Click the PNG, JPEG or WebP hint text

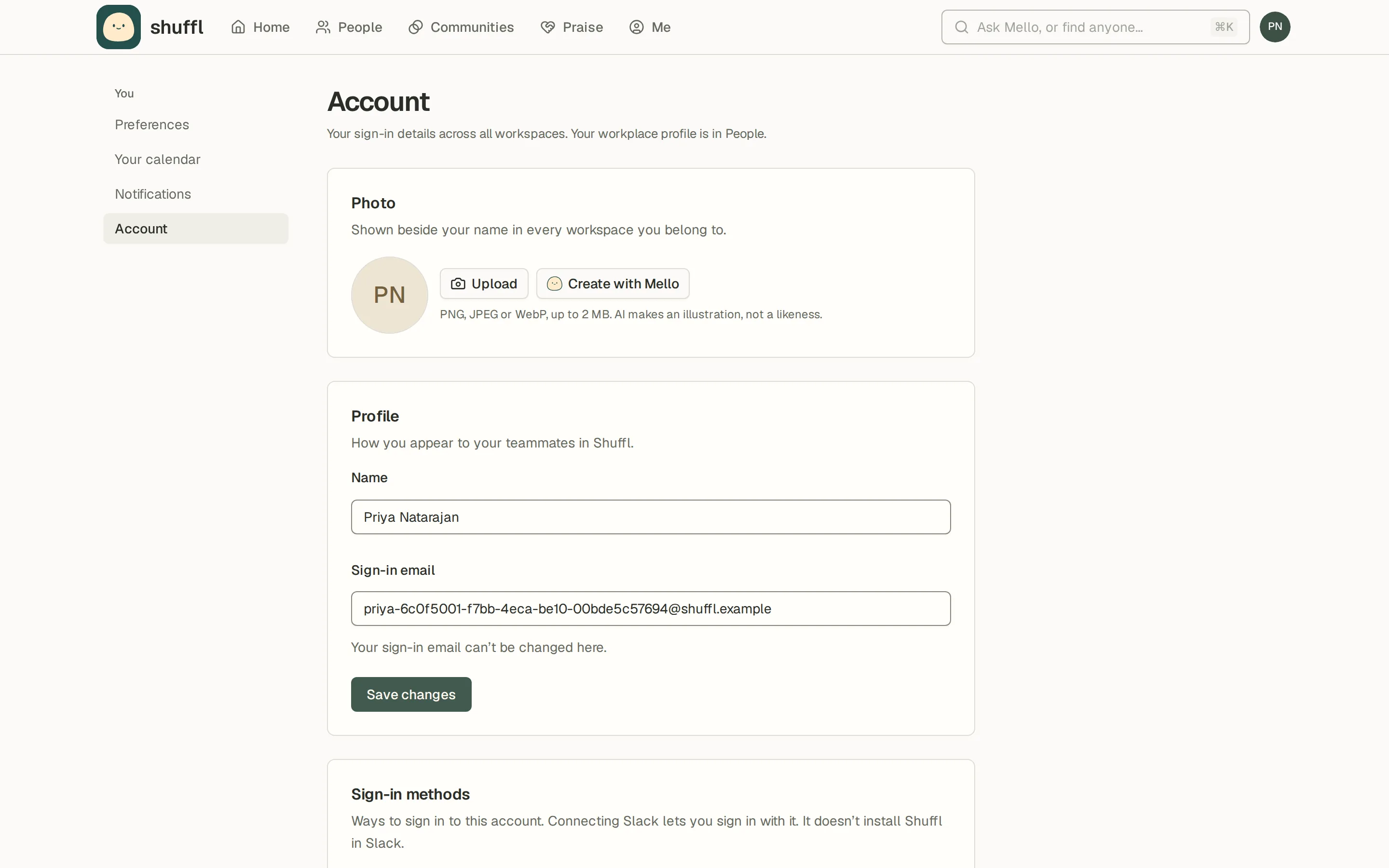click(x=631, y=314)
